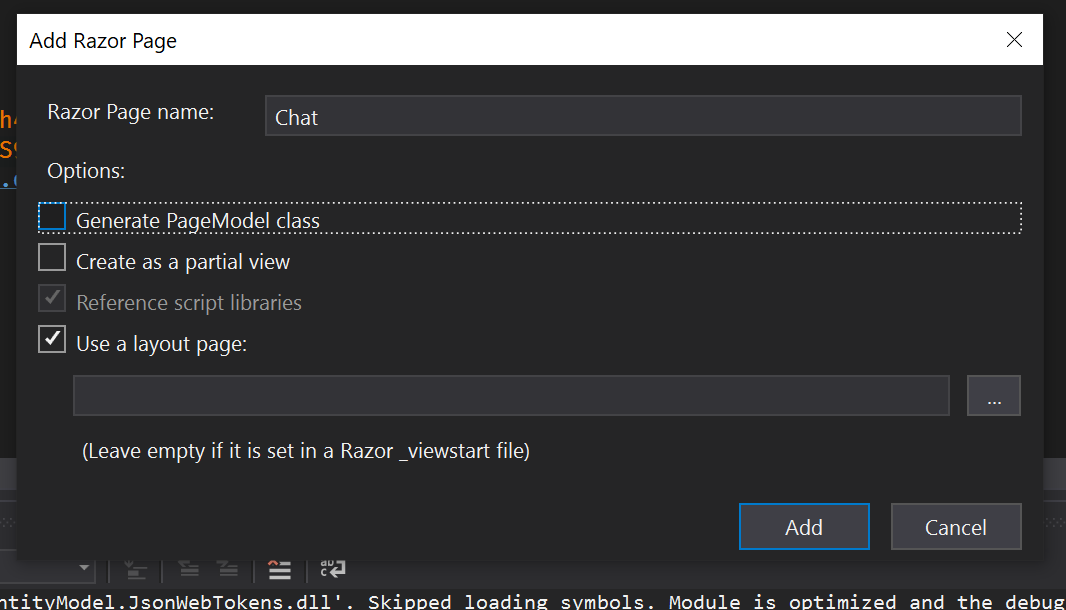The width and height of the screenshot is (1066, 610).
Task: Click the layout page path text box
Action: point(511,396)
